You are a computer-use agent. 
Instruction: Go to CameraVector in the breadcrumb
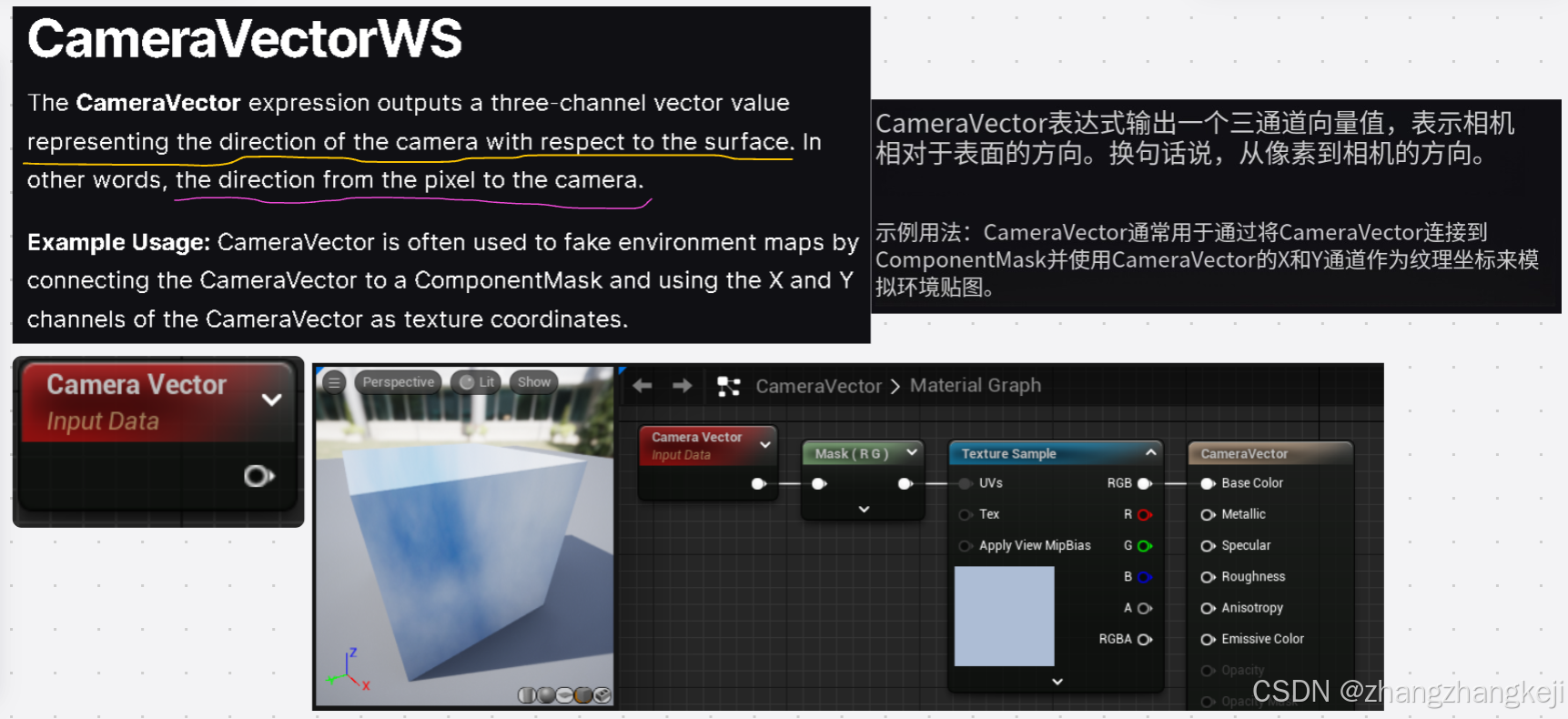[818, 386]
